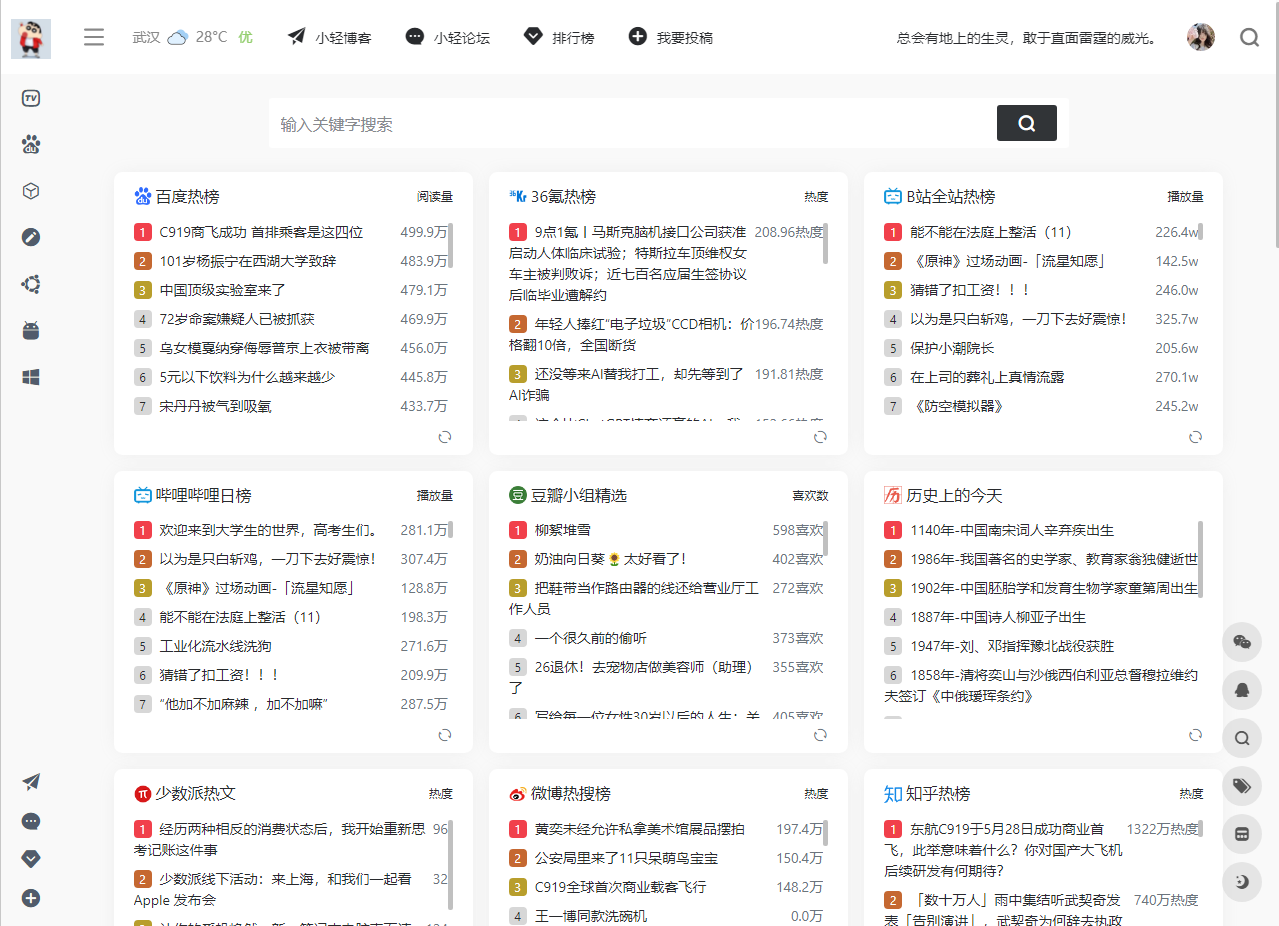Open "保护小潮院长" item
This screenshot has width=1279, height=926.
click(x=952, y=348)
